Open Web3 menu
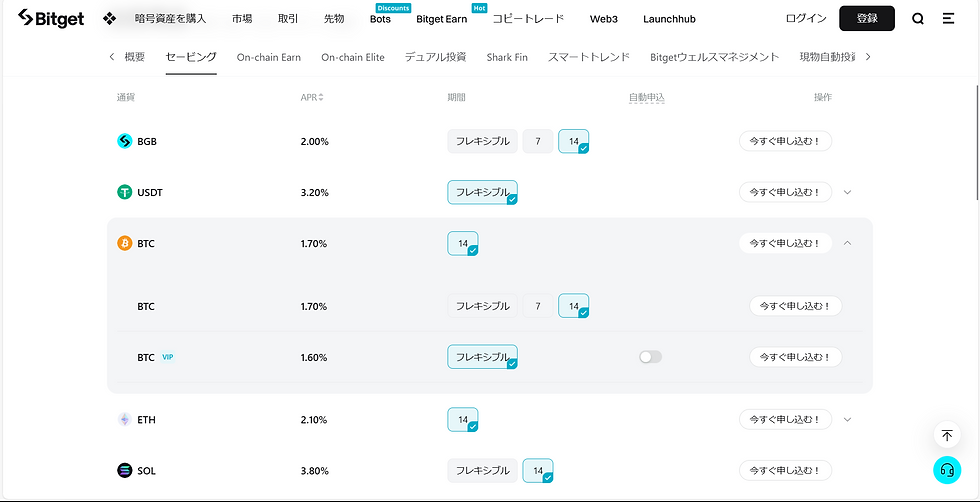 tap(604, 19)
